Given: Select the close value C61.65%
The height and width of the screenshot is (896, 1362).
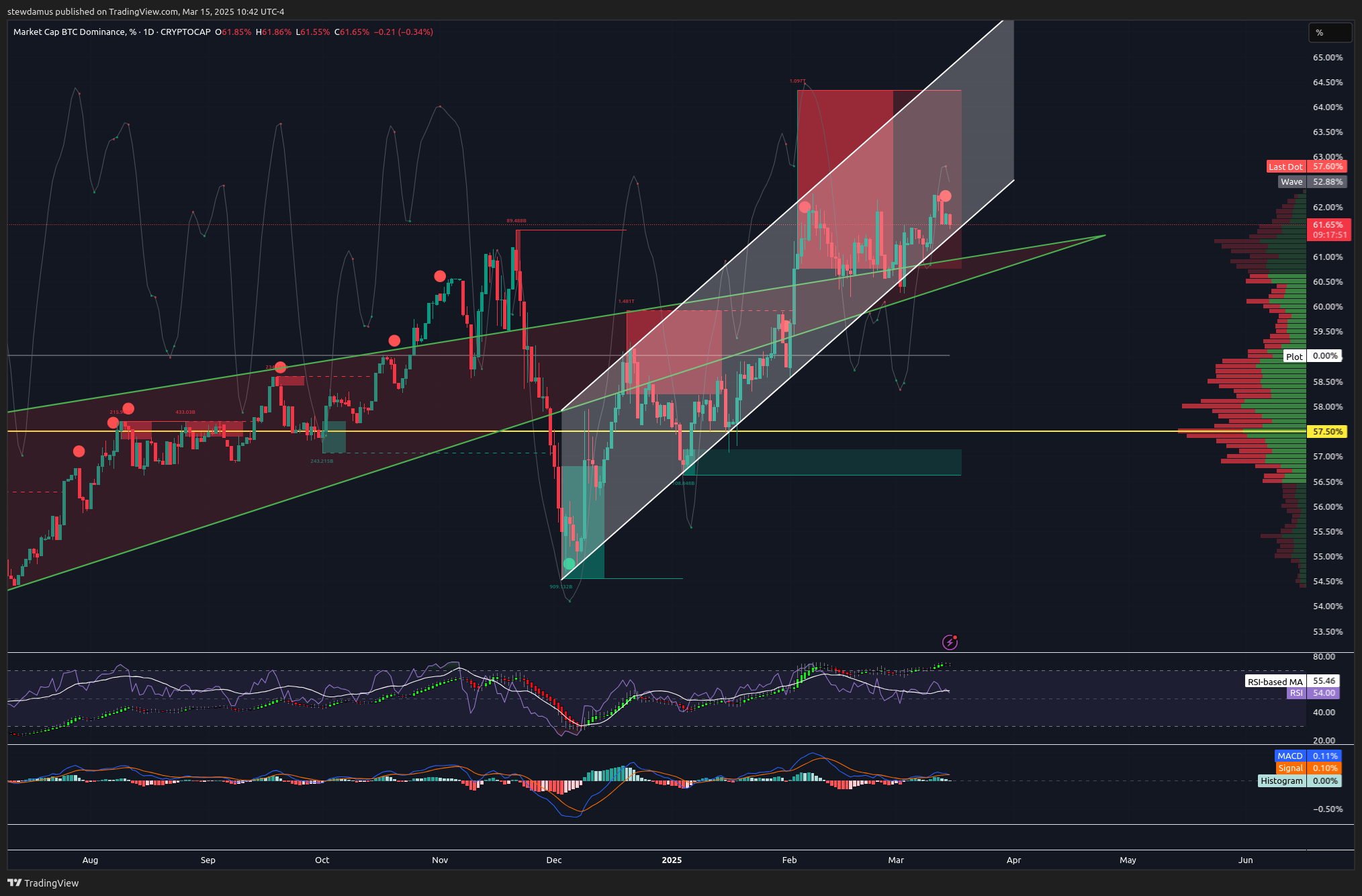Looking at the screenshot, I should 352,32.
